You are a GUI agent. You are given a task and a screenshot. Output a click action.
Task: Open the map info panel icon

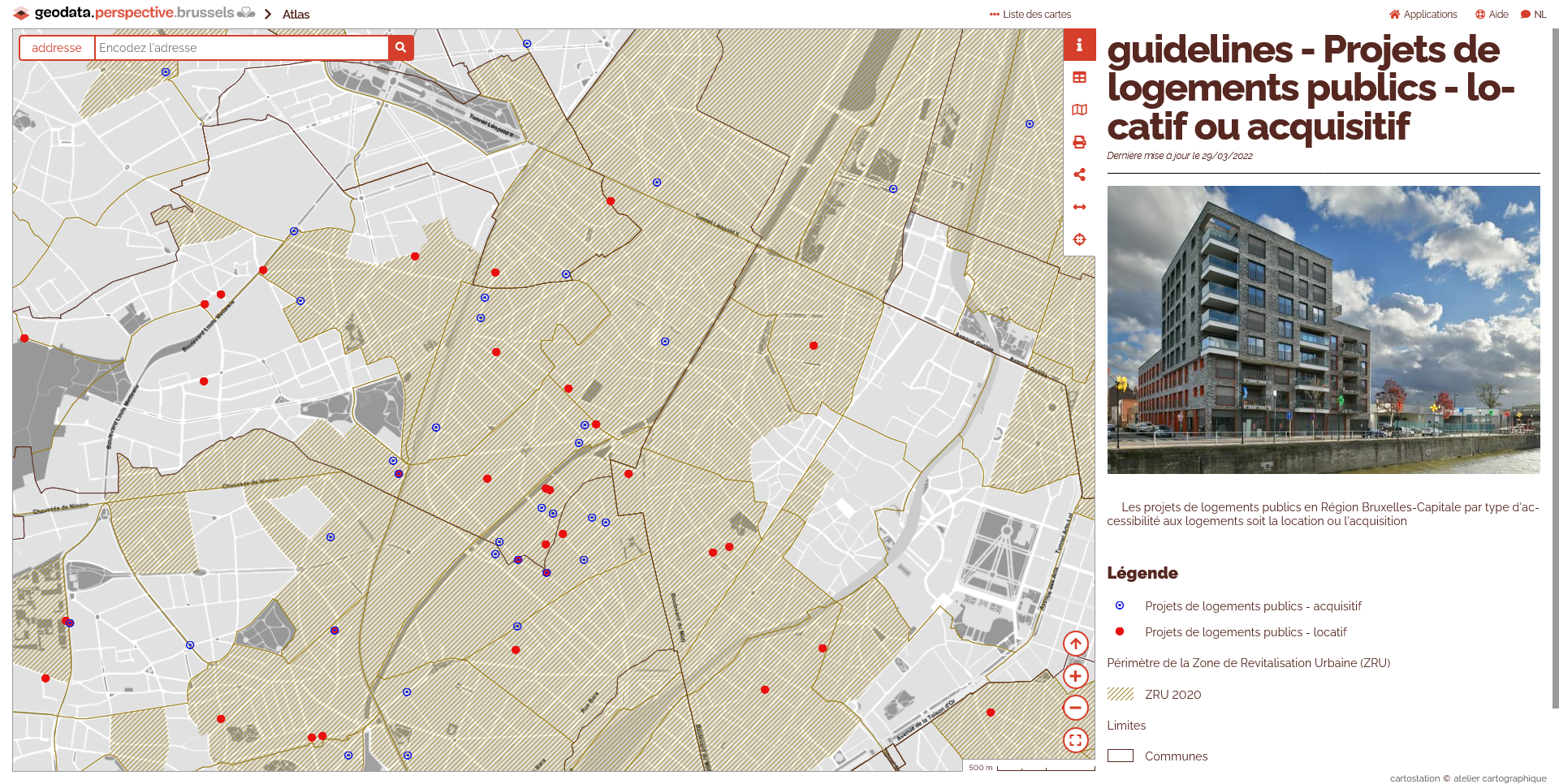(x=1079, y=45)
